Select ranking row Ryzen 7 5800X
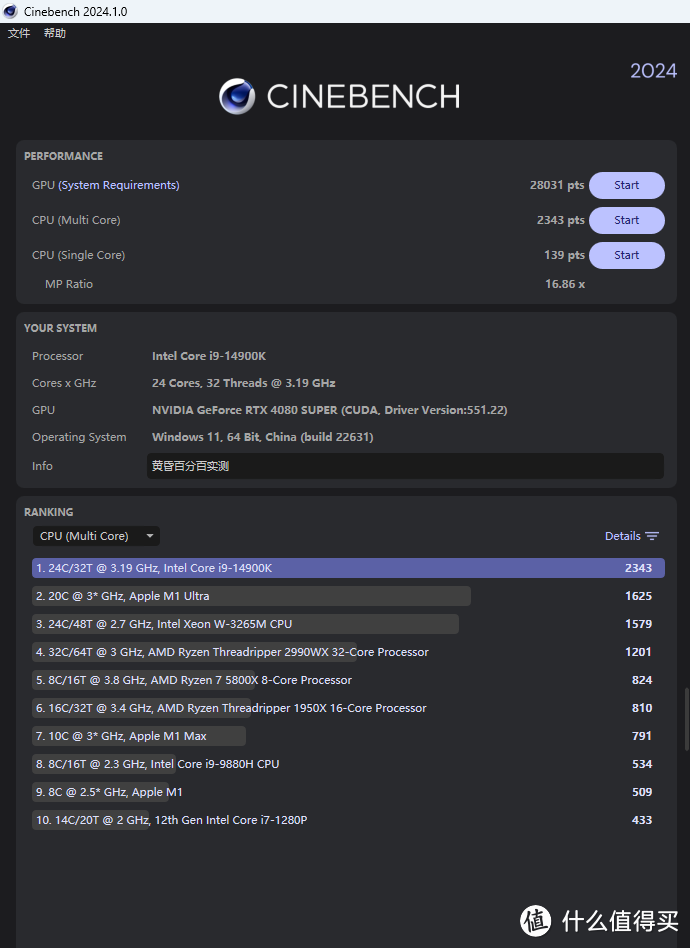690x948 pixels. 348,680
